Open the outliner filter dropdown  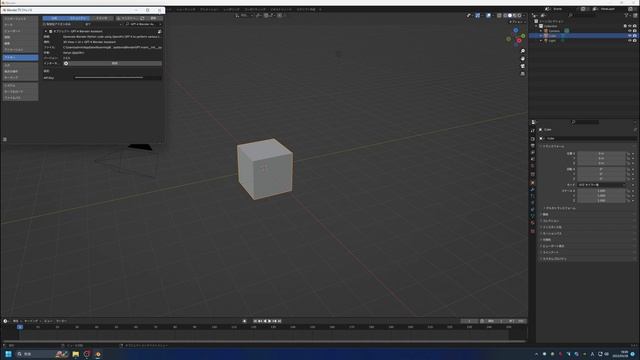click(x=627, y=16)
